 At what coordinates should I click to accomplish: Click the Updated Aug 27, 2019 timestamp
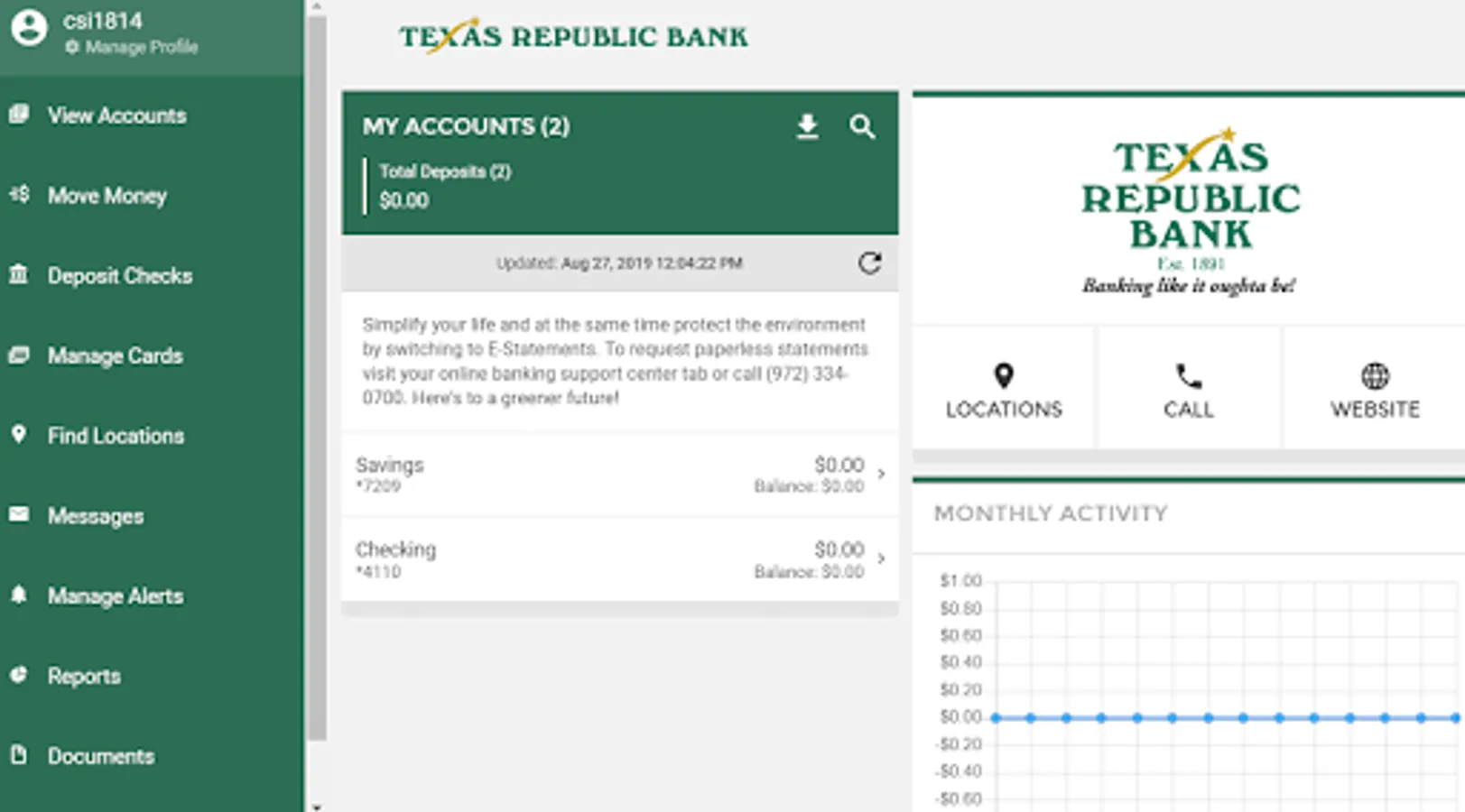619,263
